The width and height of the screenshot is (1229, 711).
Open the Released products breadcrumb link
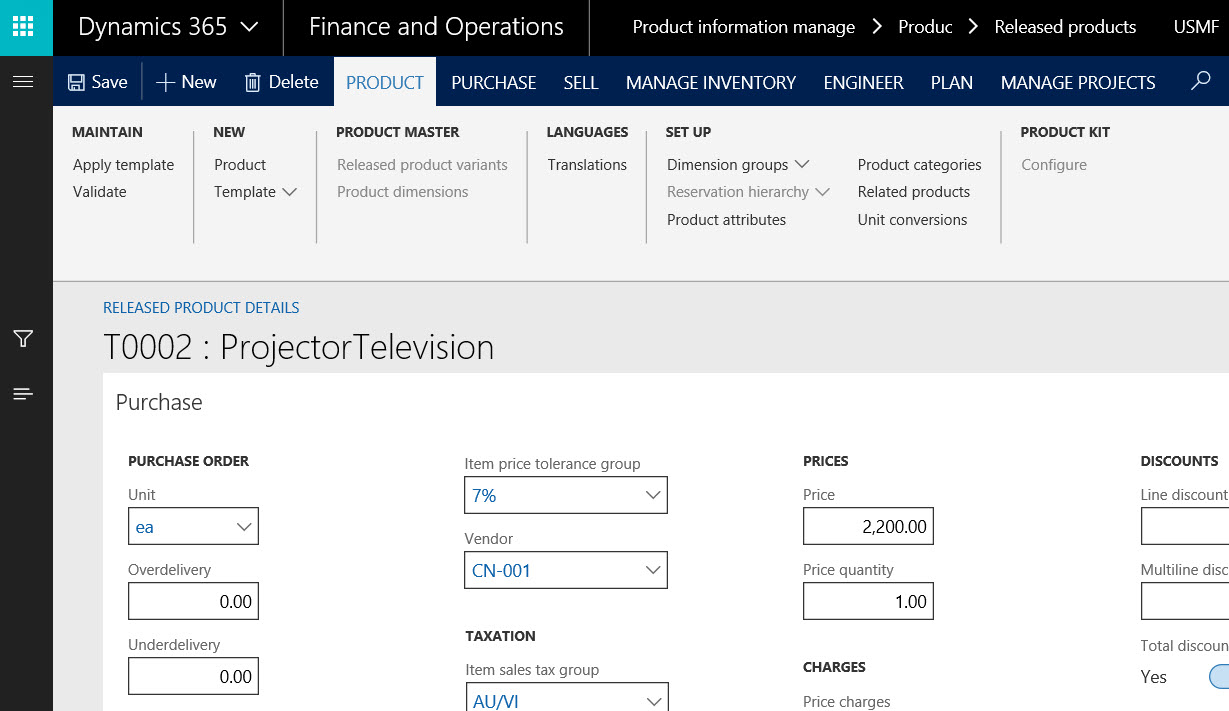click(1065, 27)
